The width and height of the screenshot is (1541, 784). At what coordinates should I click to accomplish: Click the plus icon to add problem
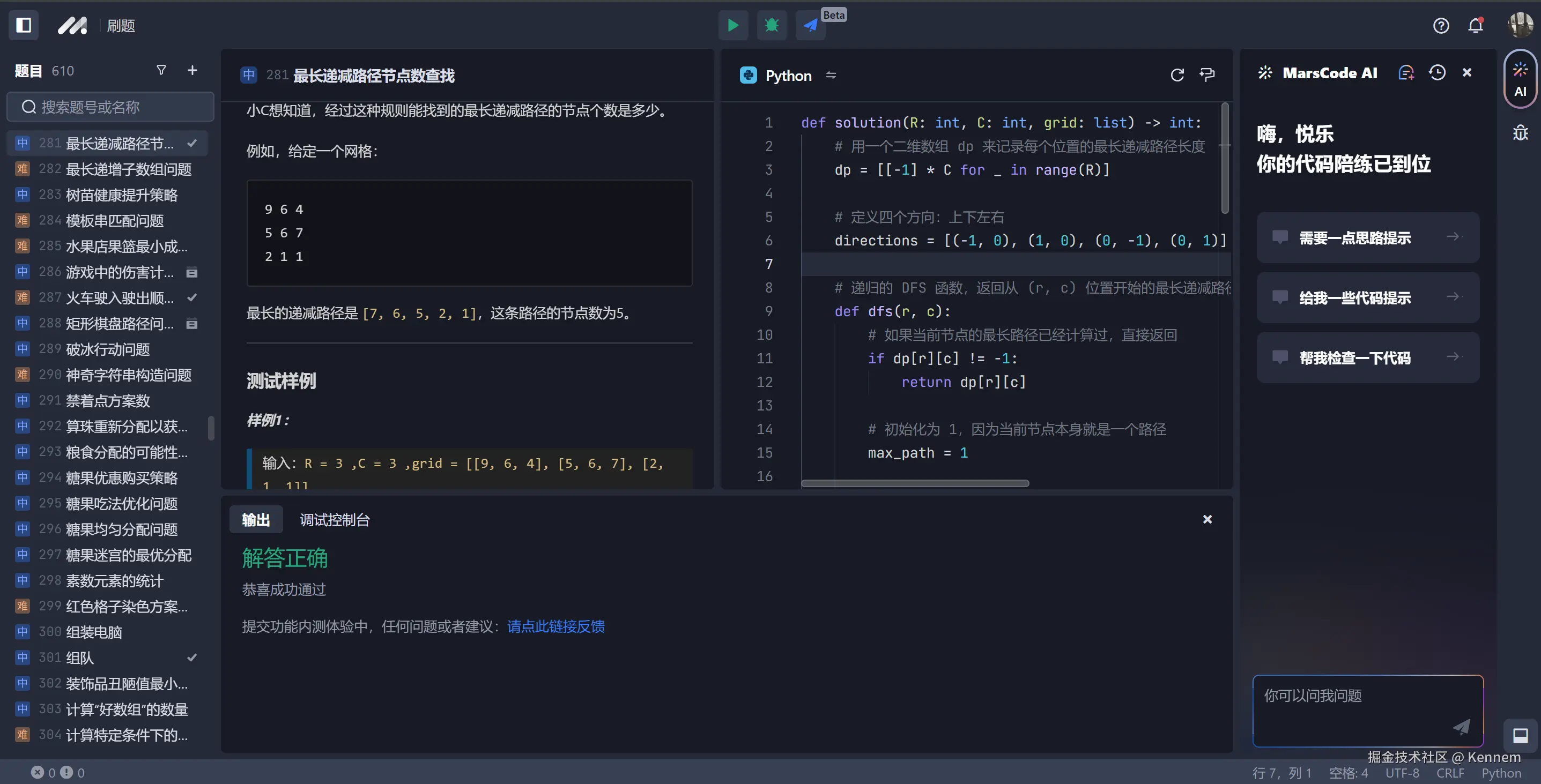tap(192, 70)
